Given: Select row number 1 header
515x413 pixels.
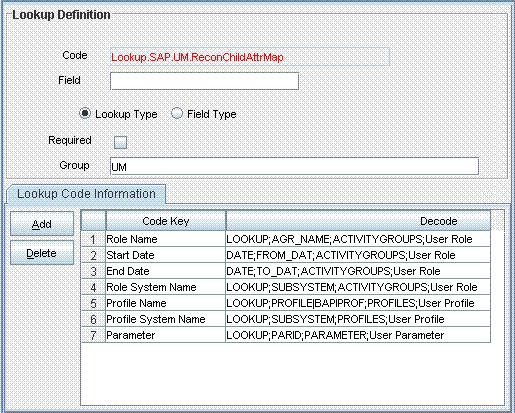Looking at the screenshot, I should point(93,239).
